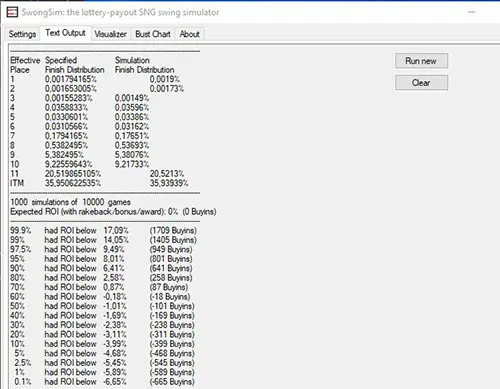Click the SwongSim app icon in title bar

12,12
